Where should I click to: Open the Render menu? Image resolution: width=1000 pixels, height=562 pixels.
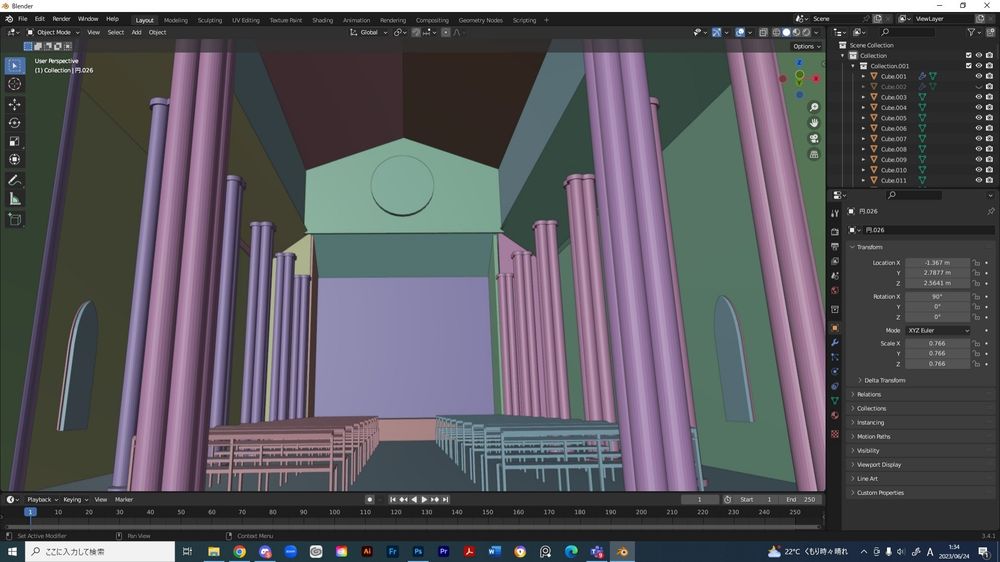(x=61, y=19)
